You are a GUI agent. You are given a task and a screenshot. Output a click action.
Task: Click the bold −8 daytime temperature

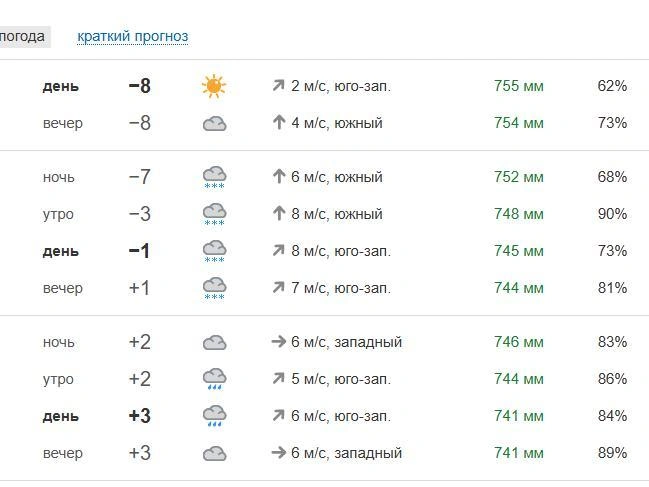[139, 86]
